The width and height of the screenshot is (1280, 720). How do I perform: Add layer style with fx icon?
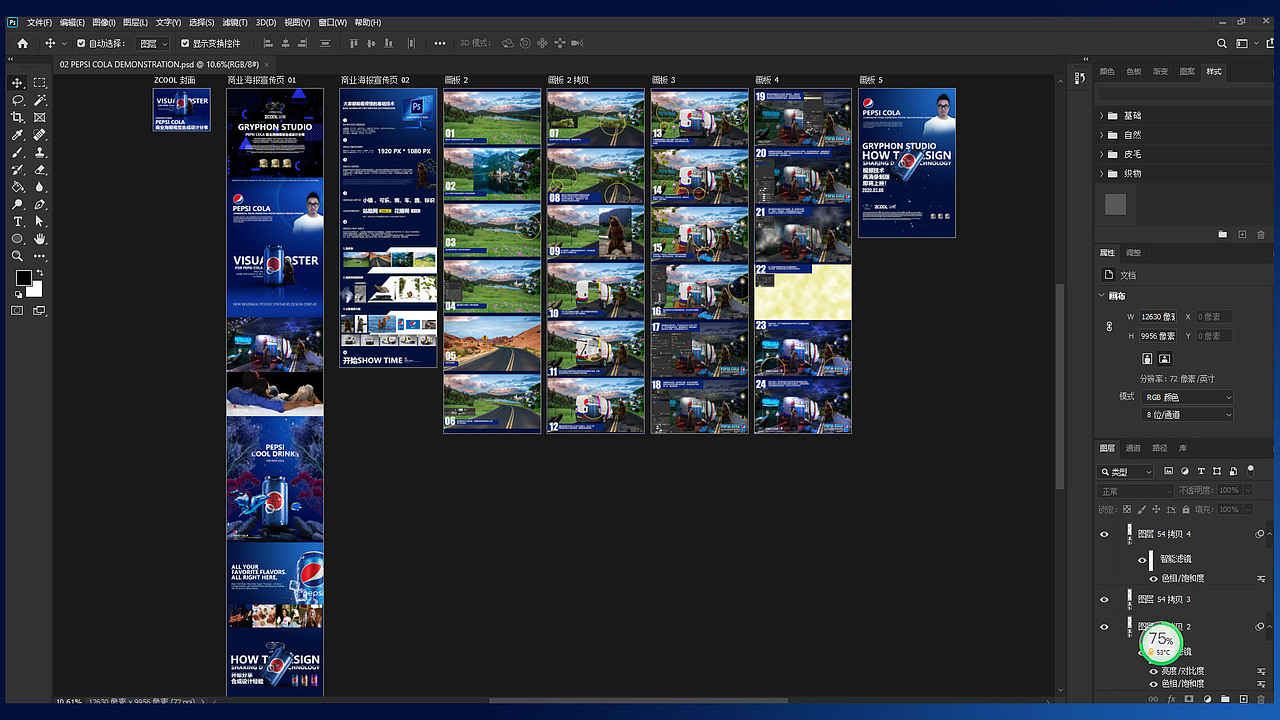pyautogui.click(x=1171, y=699)
